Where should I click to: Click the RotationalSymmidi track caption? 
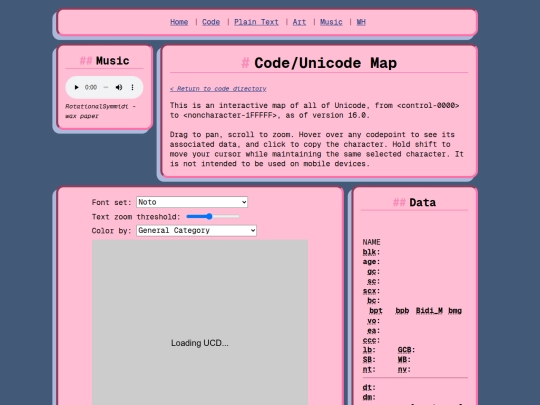point(100,111)
